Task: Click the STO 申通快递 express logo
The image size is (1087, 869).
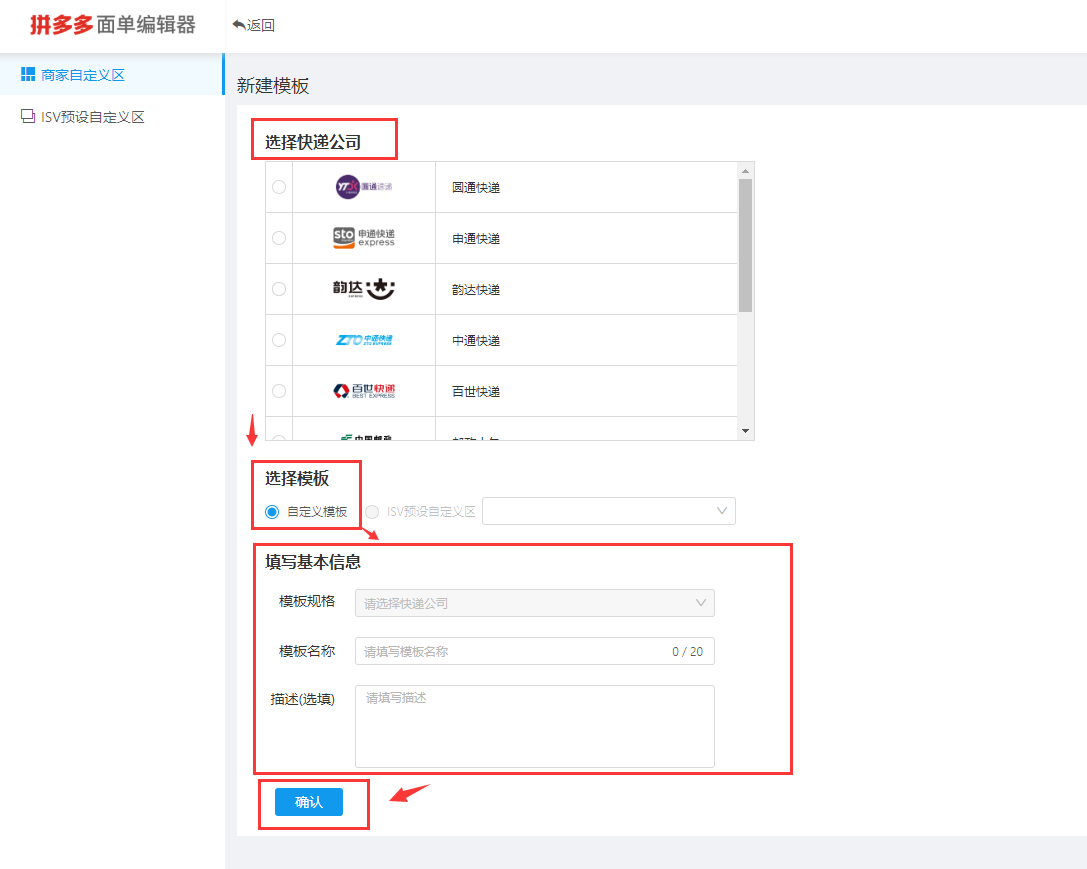Action: pos(364,238)
